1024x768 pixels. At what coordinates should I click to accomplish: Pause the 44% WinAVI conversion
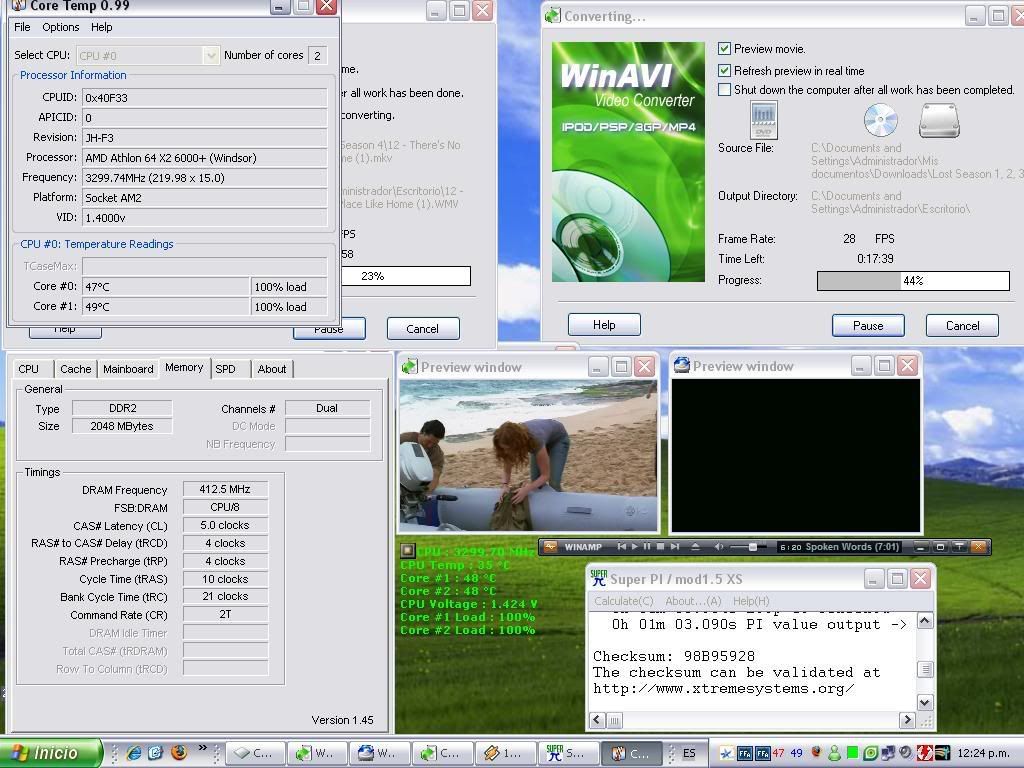tap(867, 326)
